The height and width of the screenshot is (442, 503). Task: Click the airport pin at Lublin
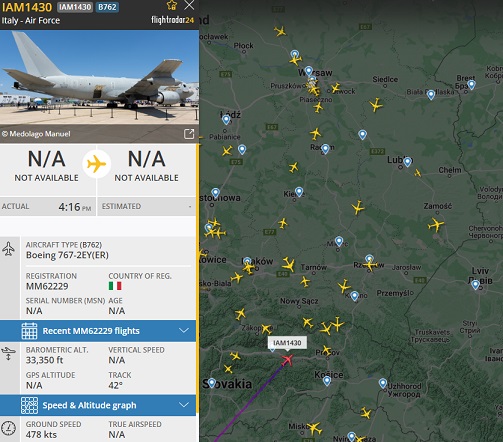tap(407, 162)
